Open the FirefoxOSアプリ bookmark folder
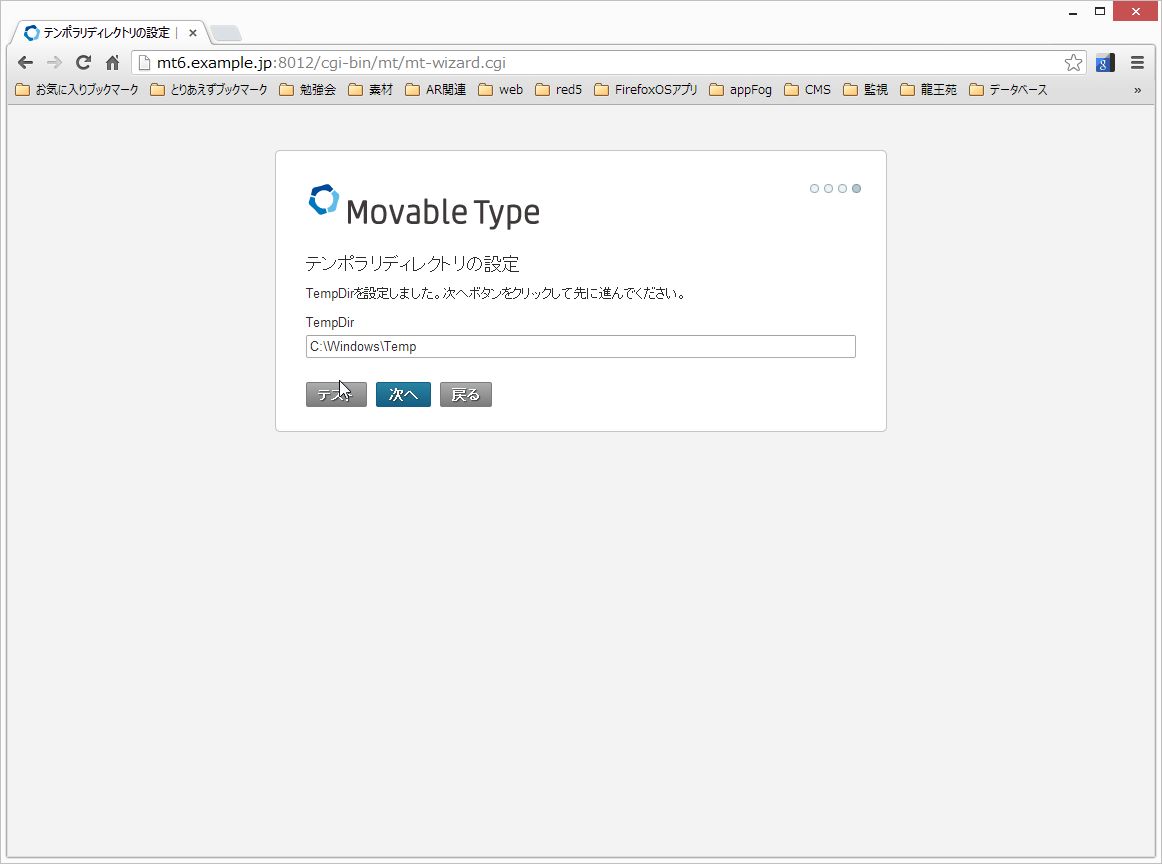 pos(646,90)
